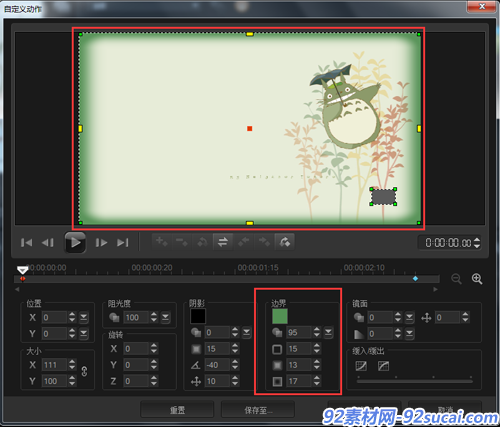Open ease options for opacity 100
This screenshot has height=427, width=500.
165,317
